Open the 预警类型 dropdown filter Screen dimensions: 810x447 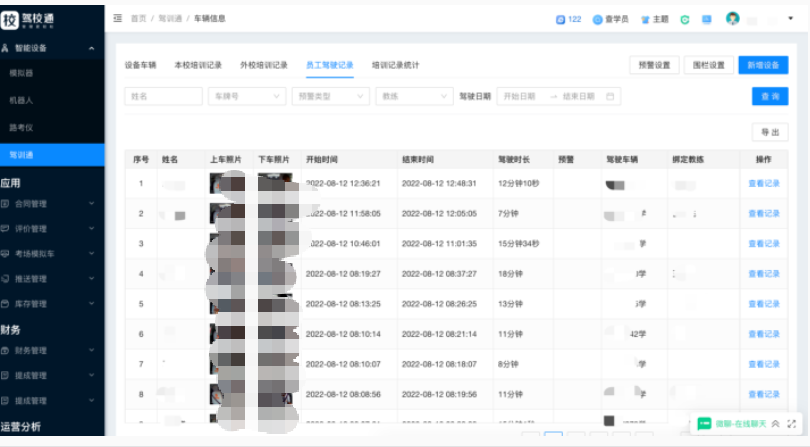(330, 96)
